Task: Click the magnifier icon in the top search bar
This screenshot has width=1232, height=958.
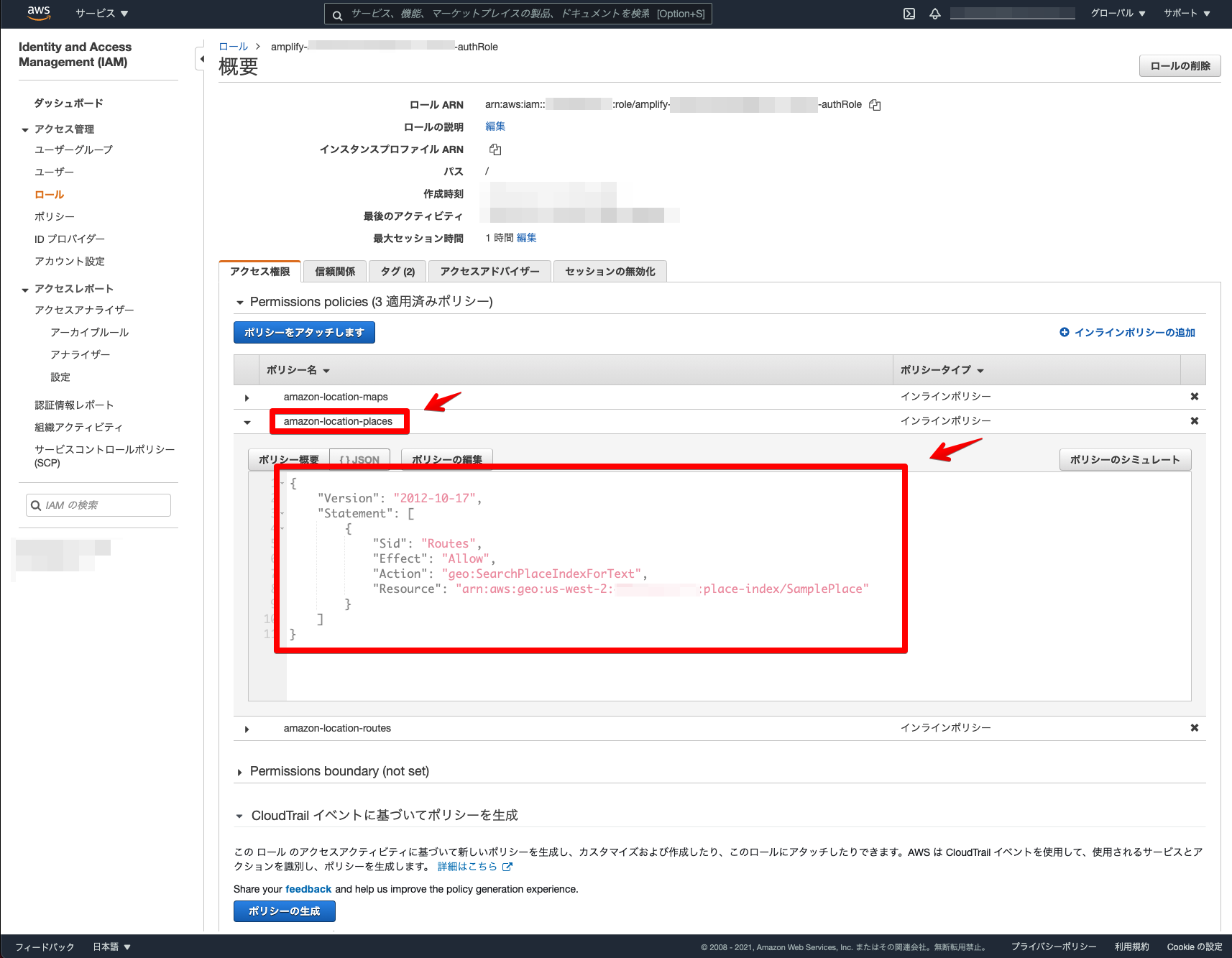Action: [x=337, y=14]
